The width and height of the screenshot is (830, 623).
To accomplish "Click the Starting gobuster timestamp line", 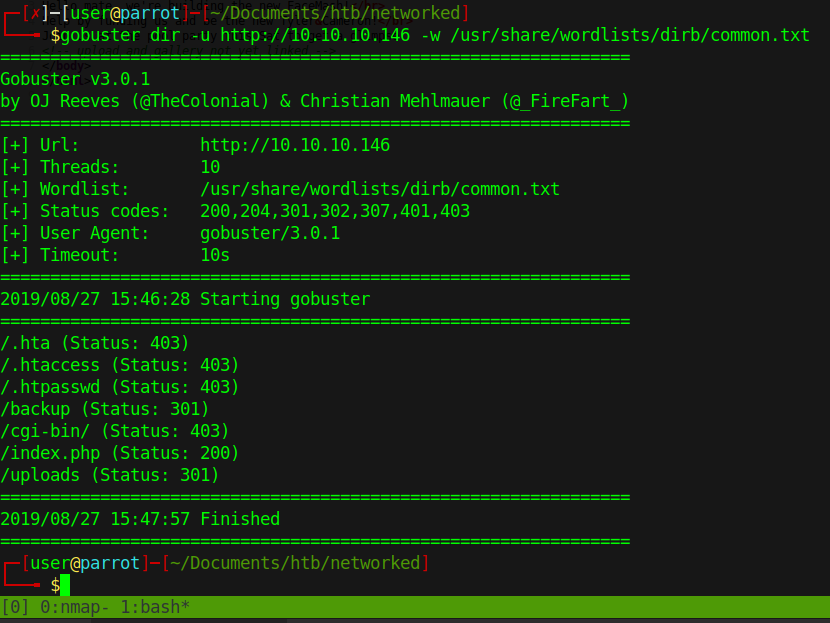I will coord(185,299).
